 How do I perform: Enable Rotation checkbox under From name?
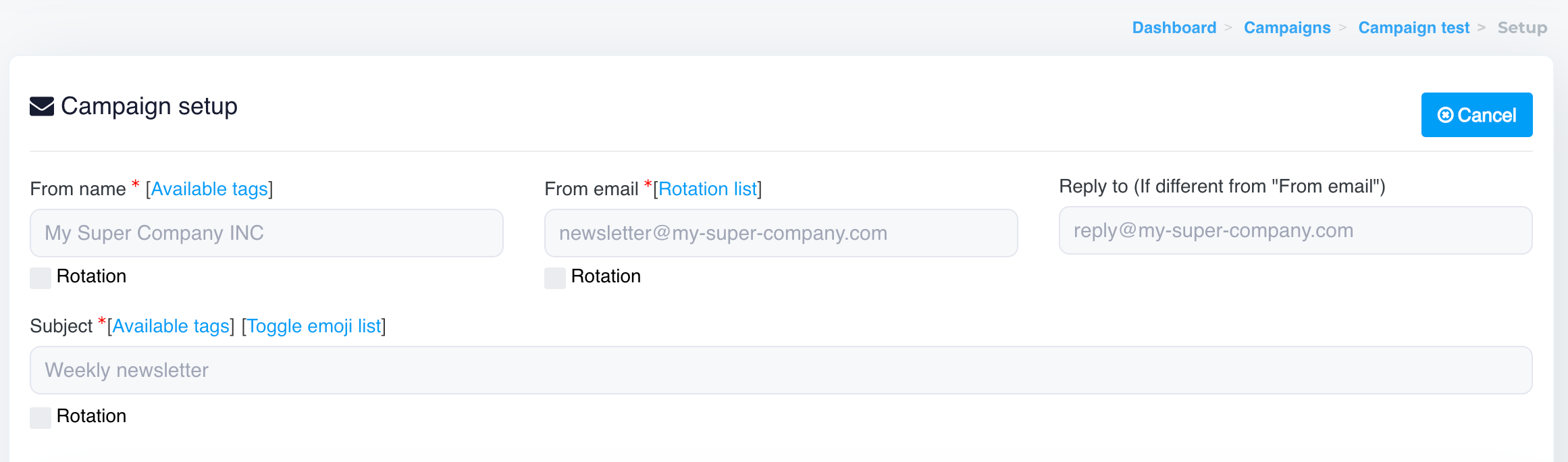point(41,278)
